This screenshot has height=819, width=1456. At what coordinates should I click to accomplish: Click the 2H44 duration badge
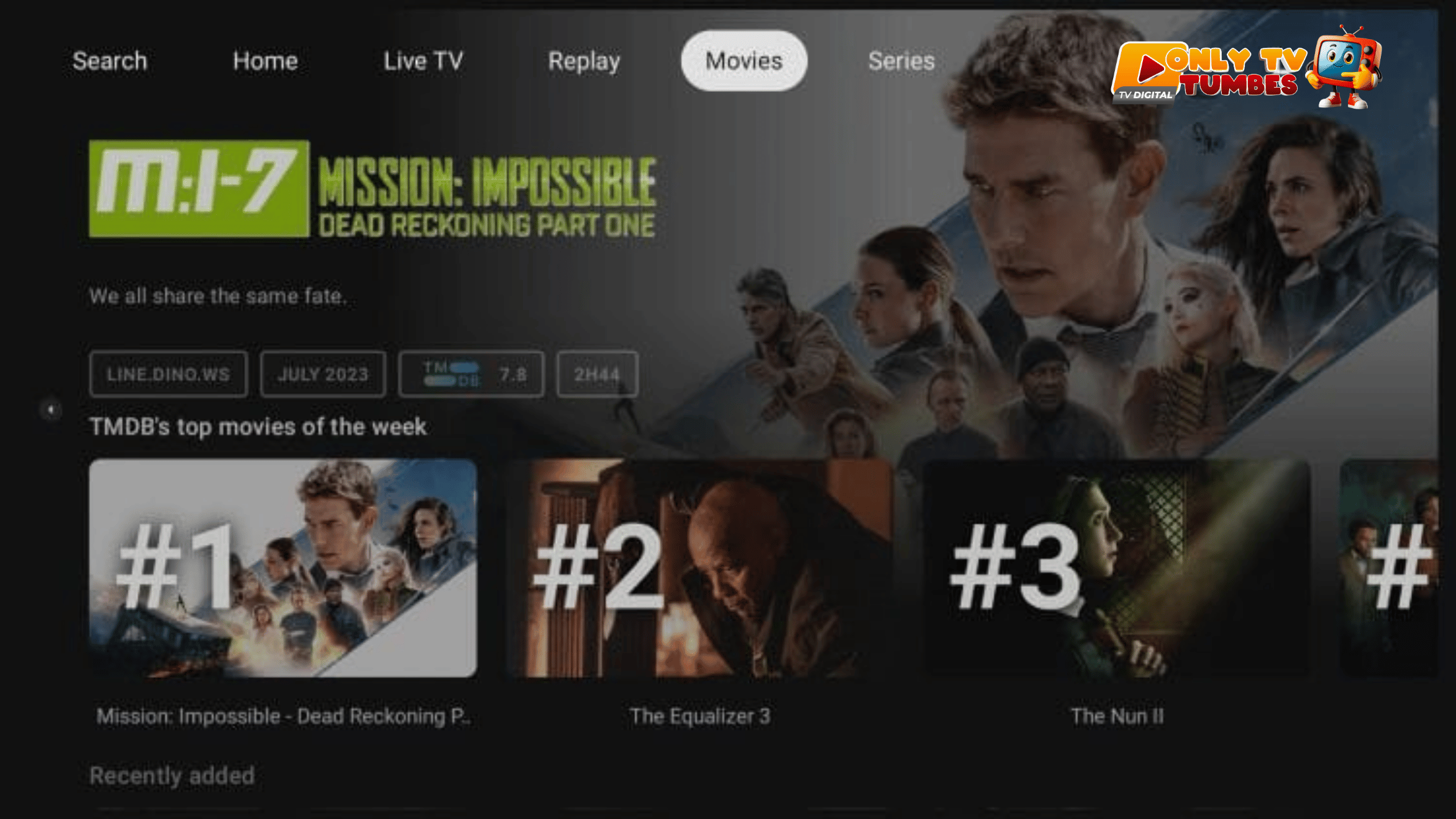coord(597,374)
